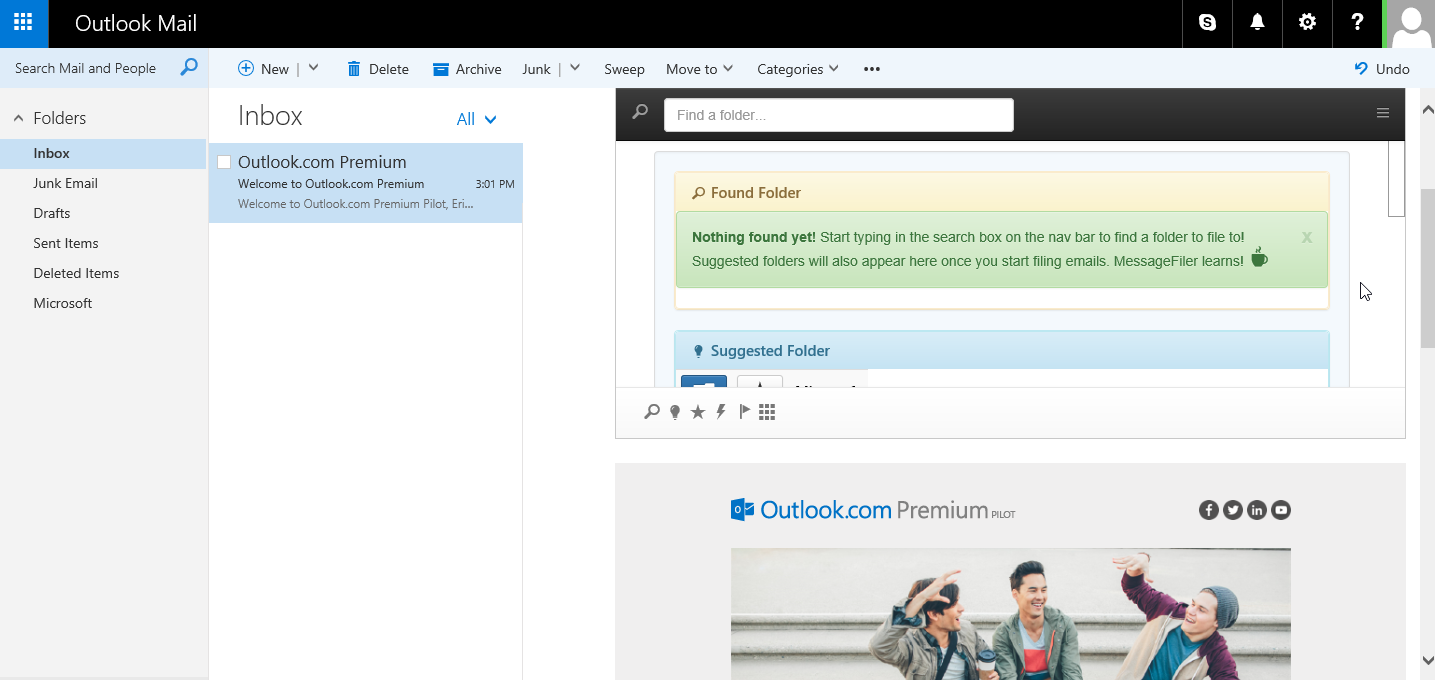This screenshot has height=680, width=1435.
Task: Open the account profile picture menu
Action: pos(1410,23)
